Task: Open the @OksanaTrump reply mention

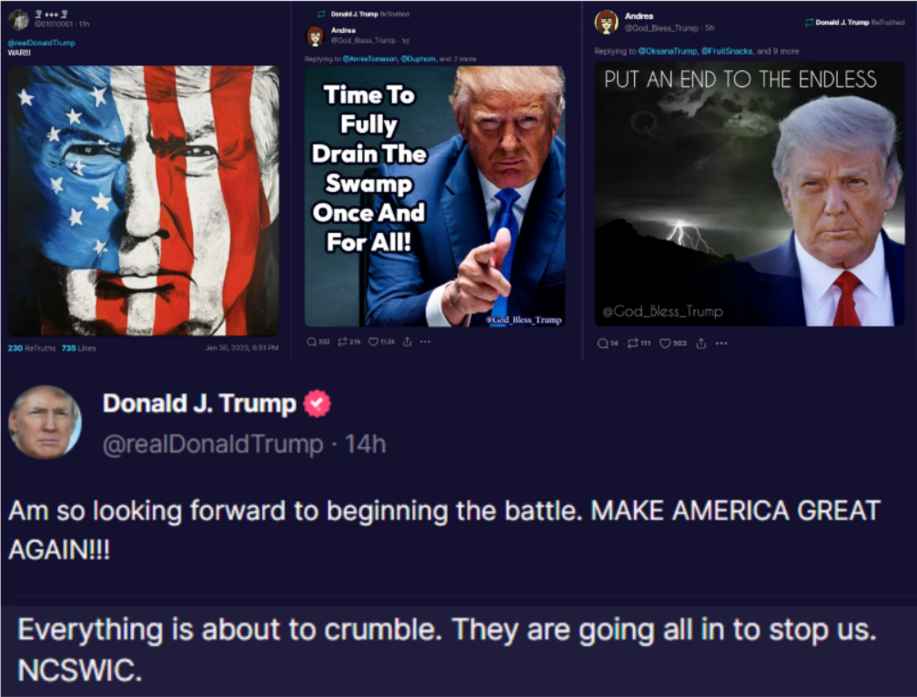Action: coord(668,51)
